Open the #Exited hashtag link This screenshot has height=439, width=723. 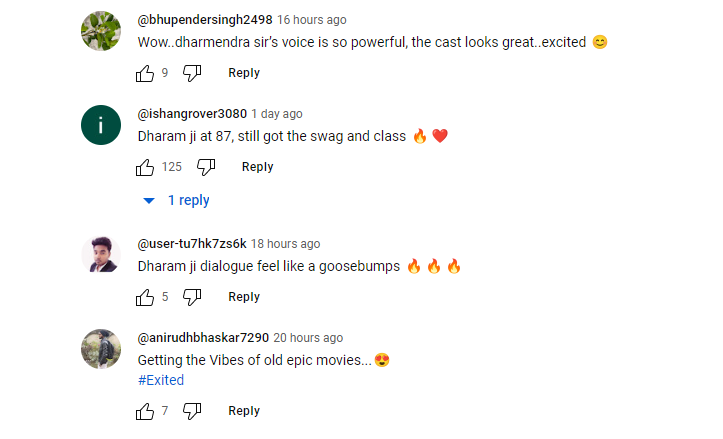pos(161,380)
